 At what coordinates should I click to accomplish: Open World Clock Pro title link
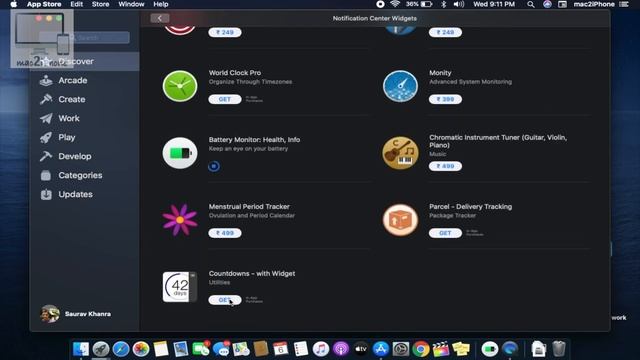235,73
